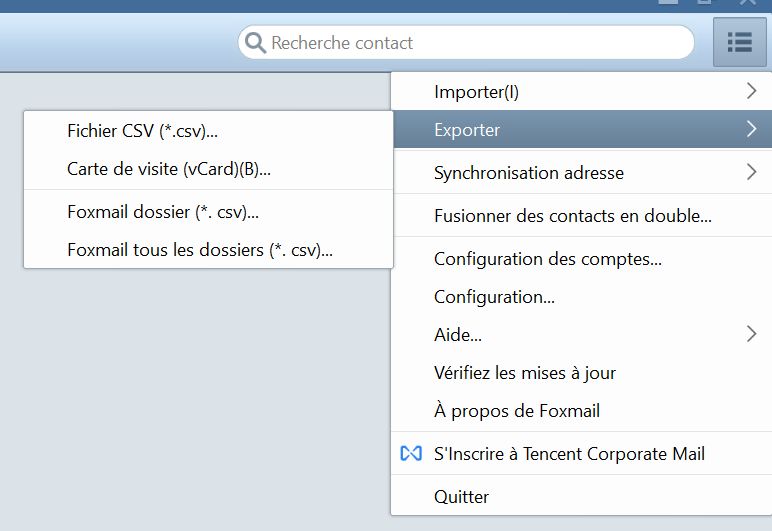
Task: Expand the Exporter submenu chevron
Action: pos(751,129)
